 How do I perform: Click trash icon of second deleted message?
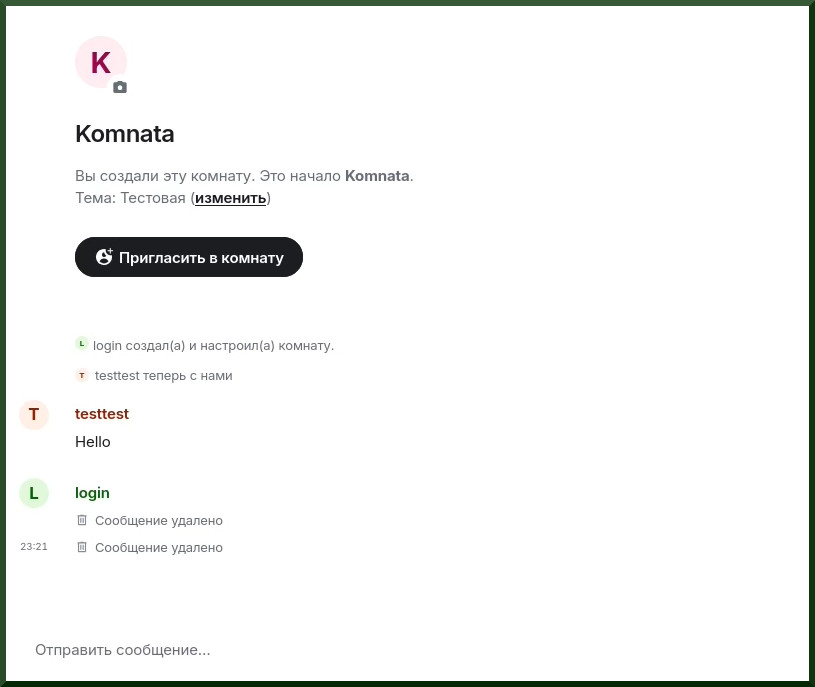[82, 547]
